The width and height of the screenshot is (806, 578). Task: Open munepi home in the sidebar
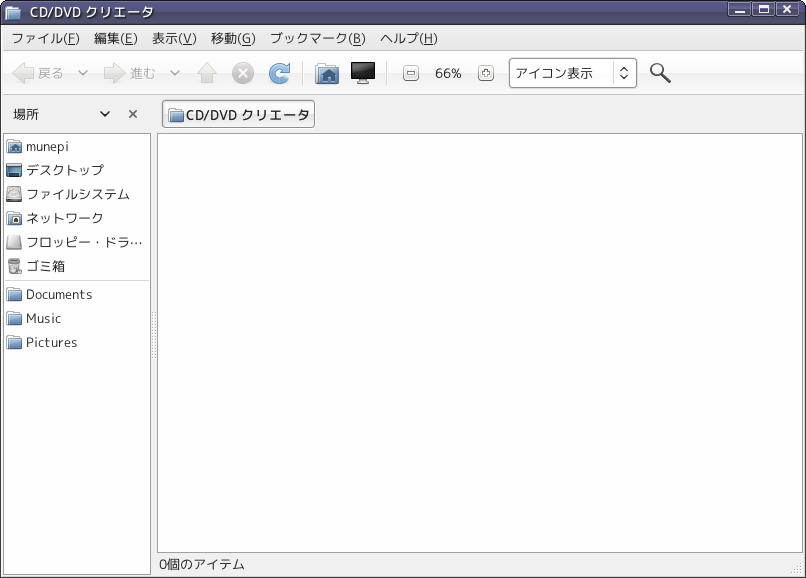pos(77,147)
